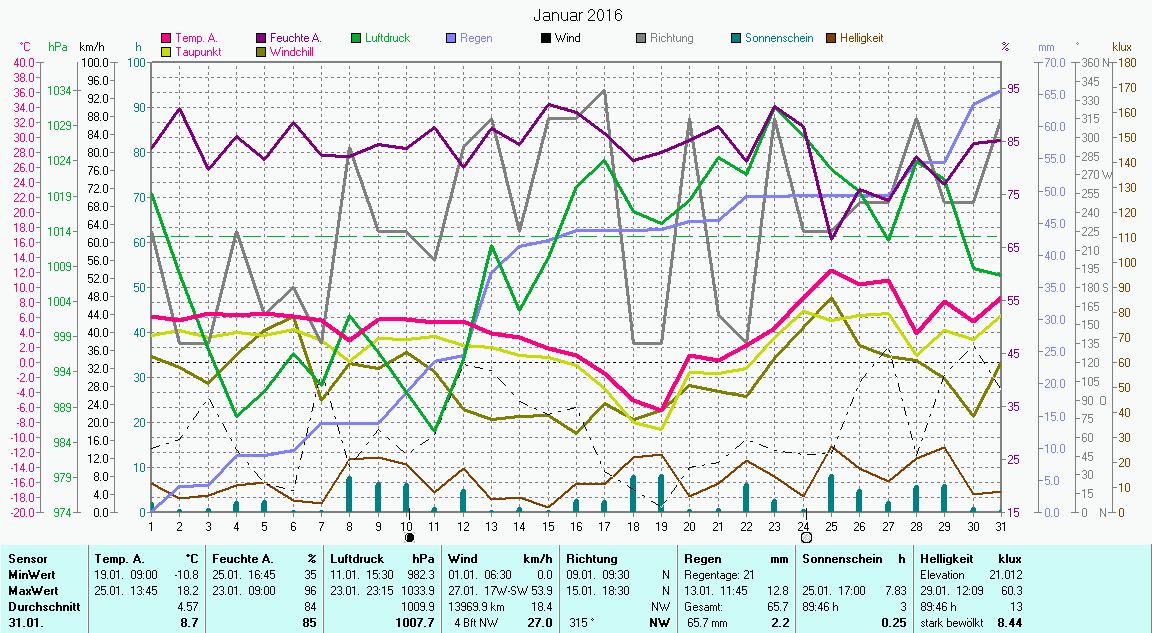Click the full moon icon below day 24
The width and height of the screenshot is (1152, 633).
[805, 538]
